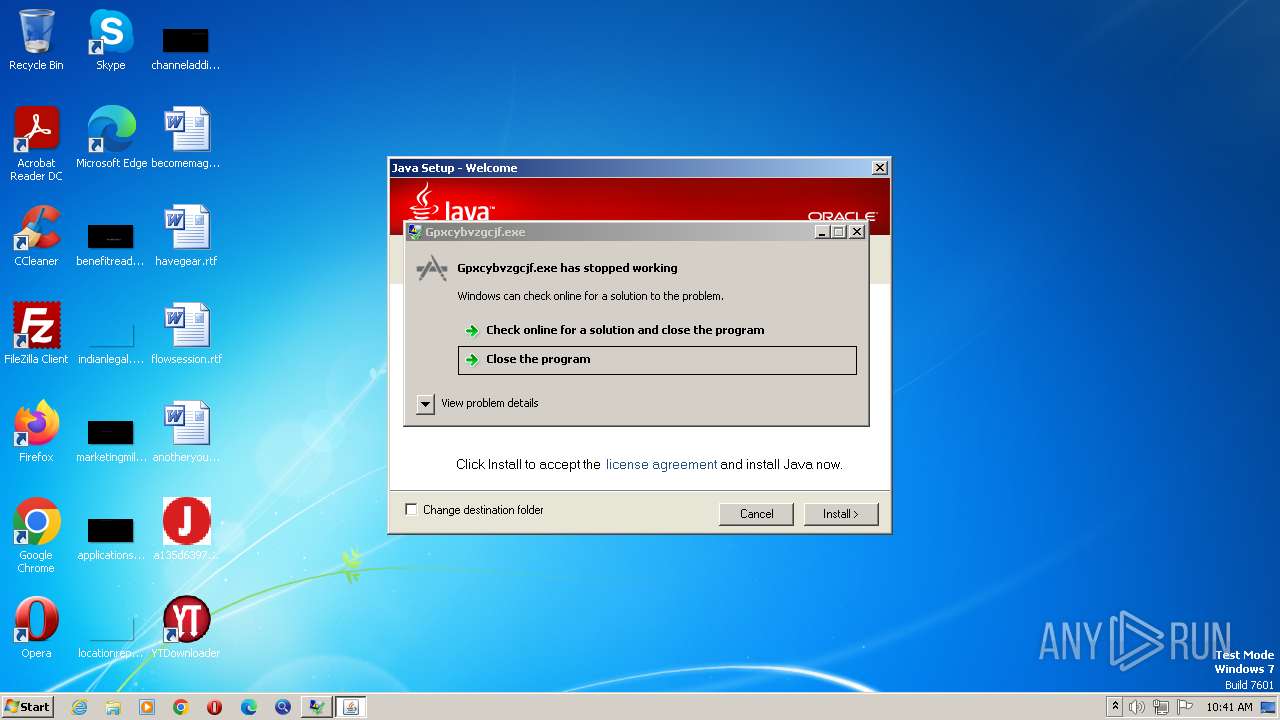
Task: Select the becomemag document icon on desktop
Action: [x=186, y=137]
